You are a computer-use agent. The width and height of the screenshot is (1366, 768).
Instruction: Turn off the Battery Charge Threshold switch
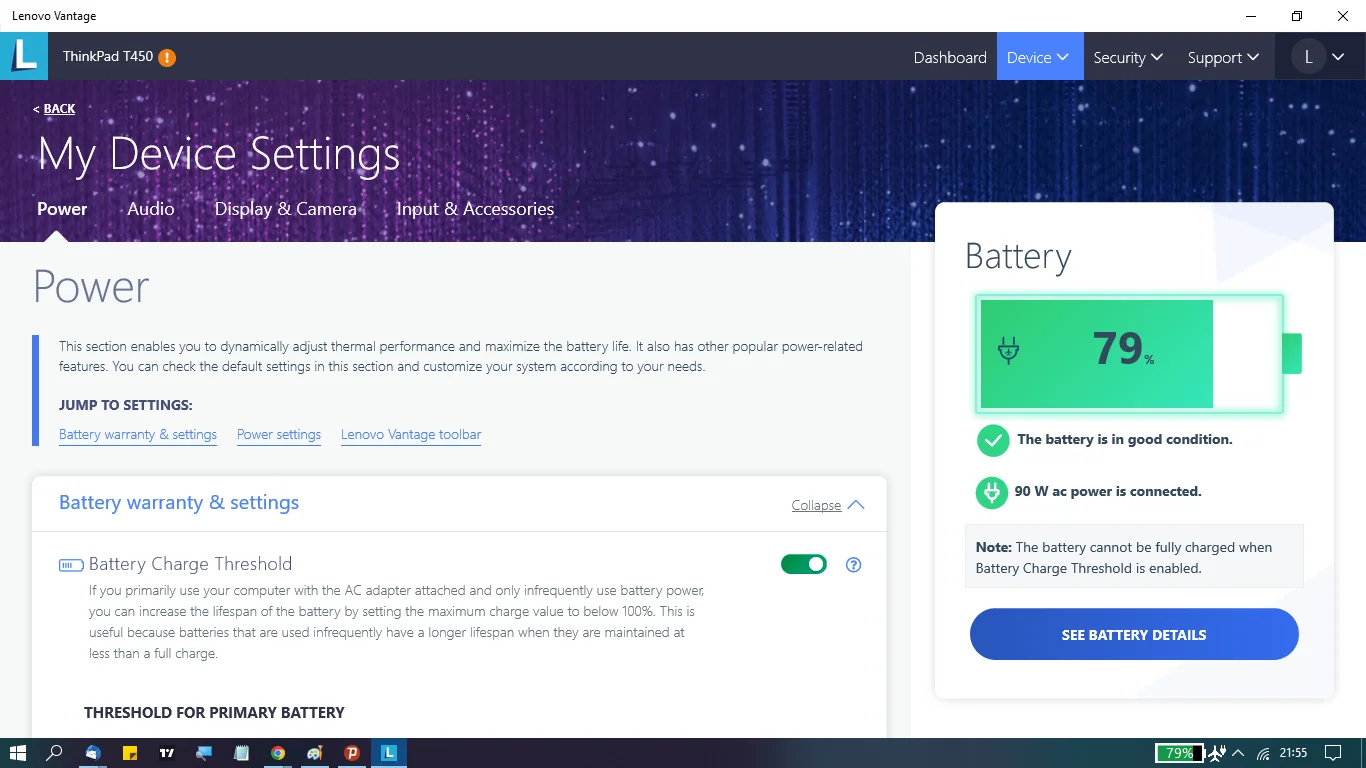[x=804, y=564]
